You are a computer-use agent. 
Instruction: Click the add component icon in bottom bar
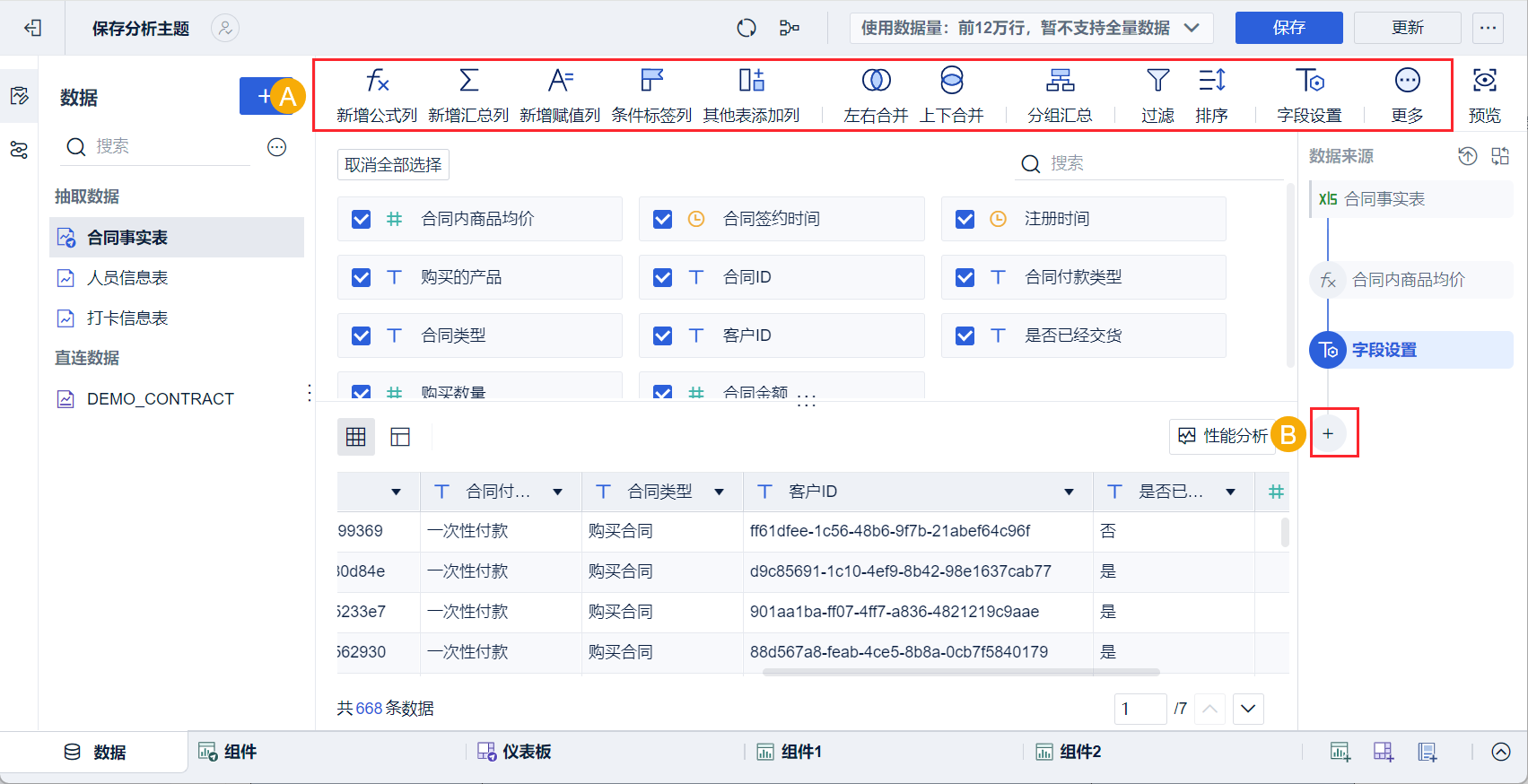tap(1340, 752)
